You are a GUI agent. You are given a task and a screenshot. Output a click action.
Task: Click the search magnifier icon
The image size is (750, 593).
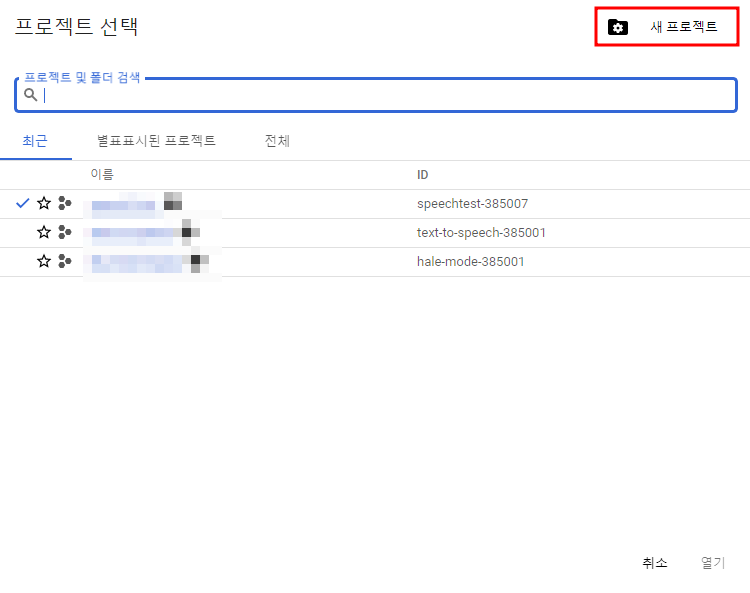[31, 95]
